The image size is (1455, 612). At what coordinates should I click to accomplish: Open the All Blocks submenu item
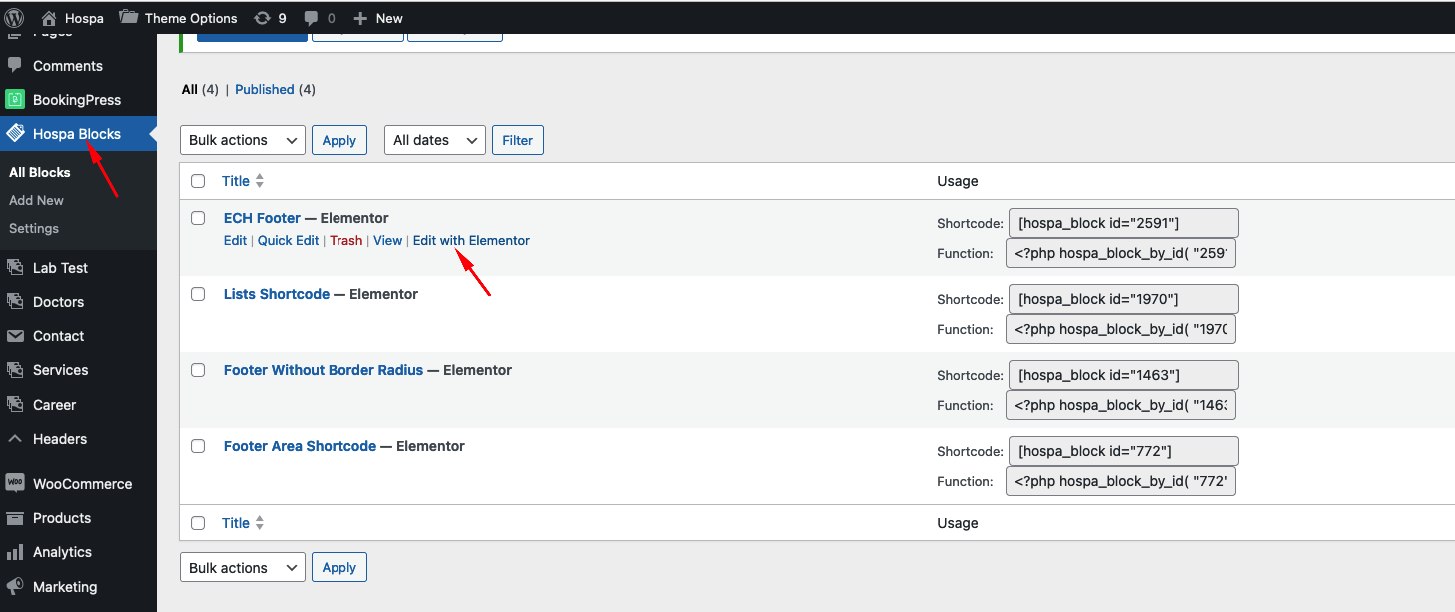point(40,172)
